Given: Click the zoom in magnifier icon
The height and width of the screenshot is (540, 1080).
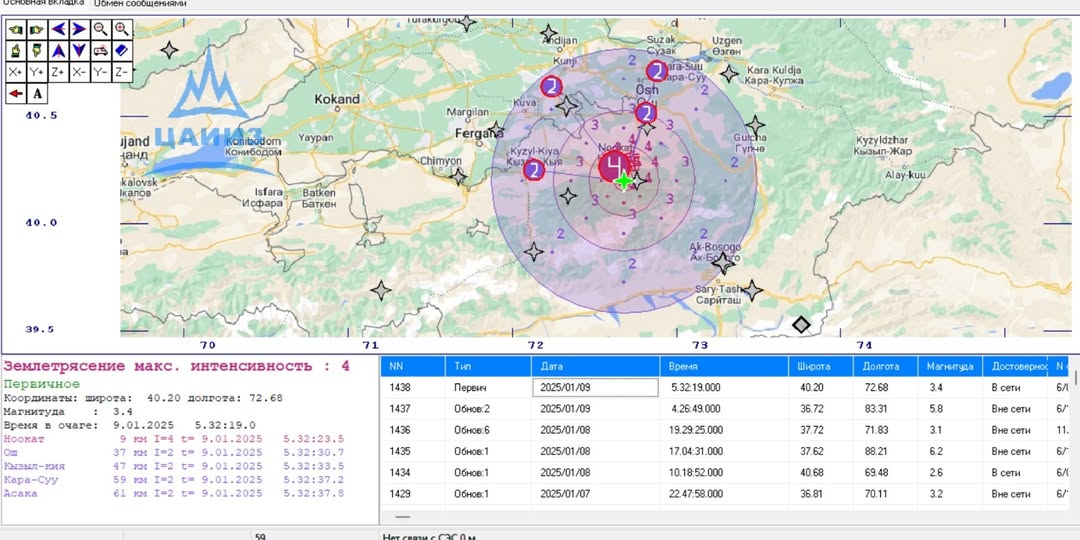Looking at the screenshot, I should pyautogui.click(x=122, y=30).
